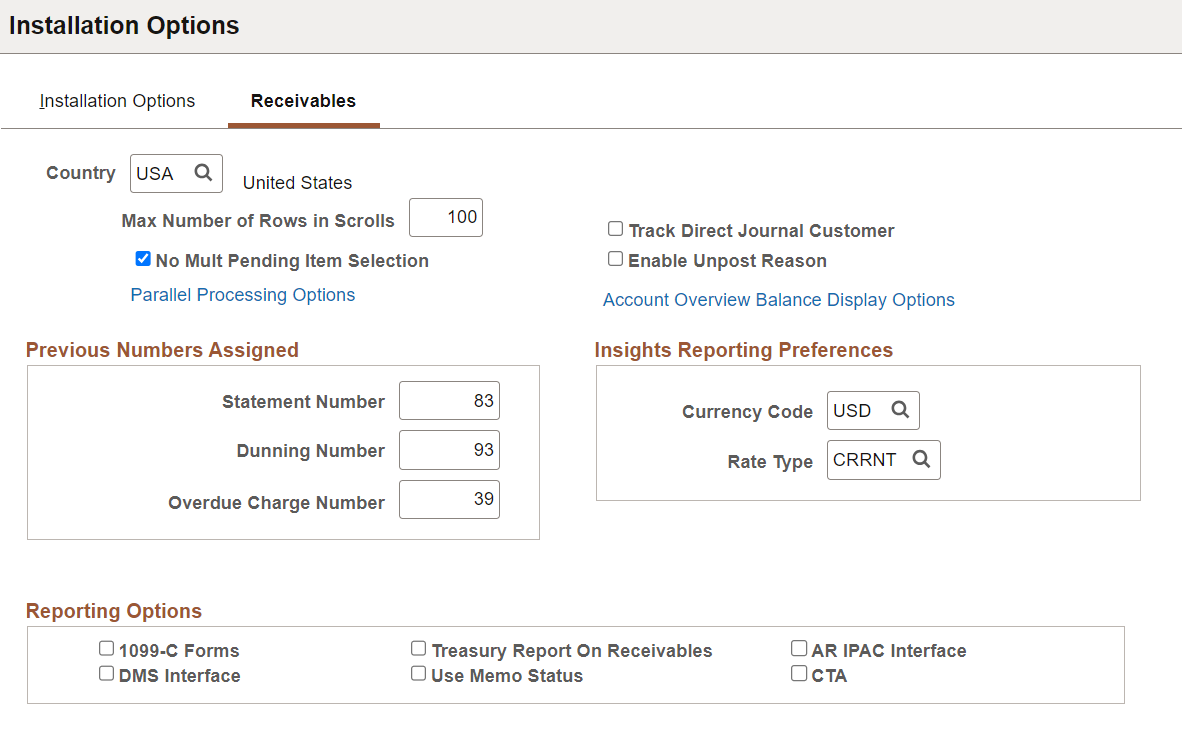The width and height of the screenshot is (1182, 738).
Task: Enable the AR IPAC Interface checkbox
Action: tap(799, 648)
